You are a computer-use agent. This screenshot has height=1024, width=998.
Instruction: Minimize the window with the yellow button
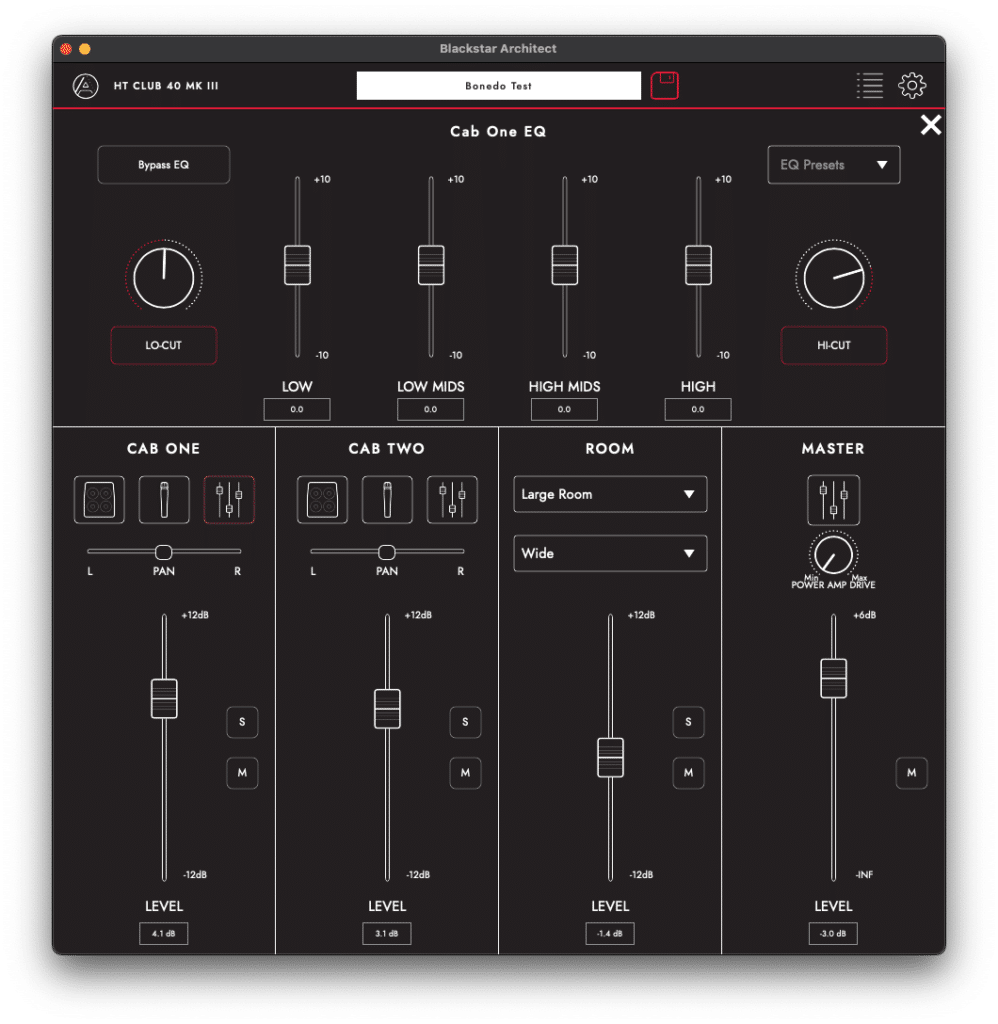(85, 49)
